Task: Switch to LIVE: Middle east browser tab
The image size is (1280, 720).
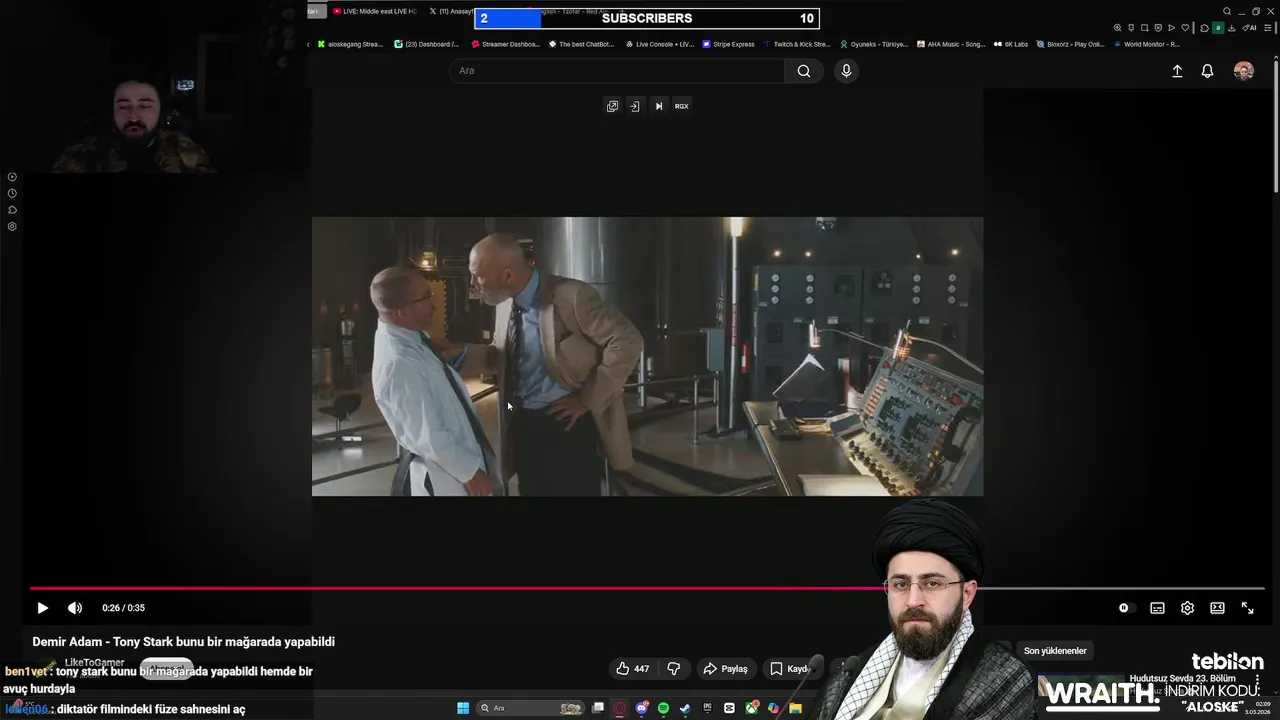Action: tap(374, 11)
